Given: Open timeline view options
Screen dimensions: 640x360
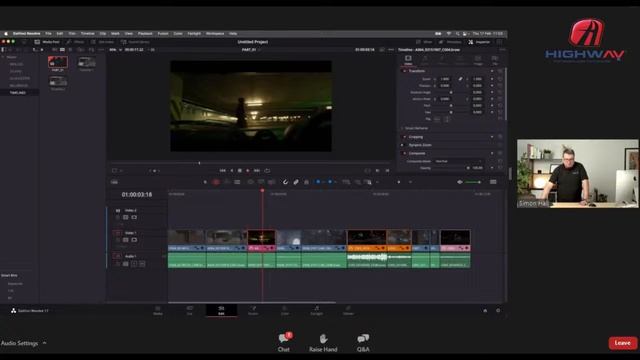Looking at the screenshot, I should 114,182.
